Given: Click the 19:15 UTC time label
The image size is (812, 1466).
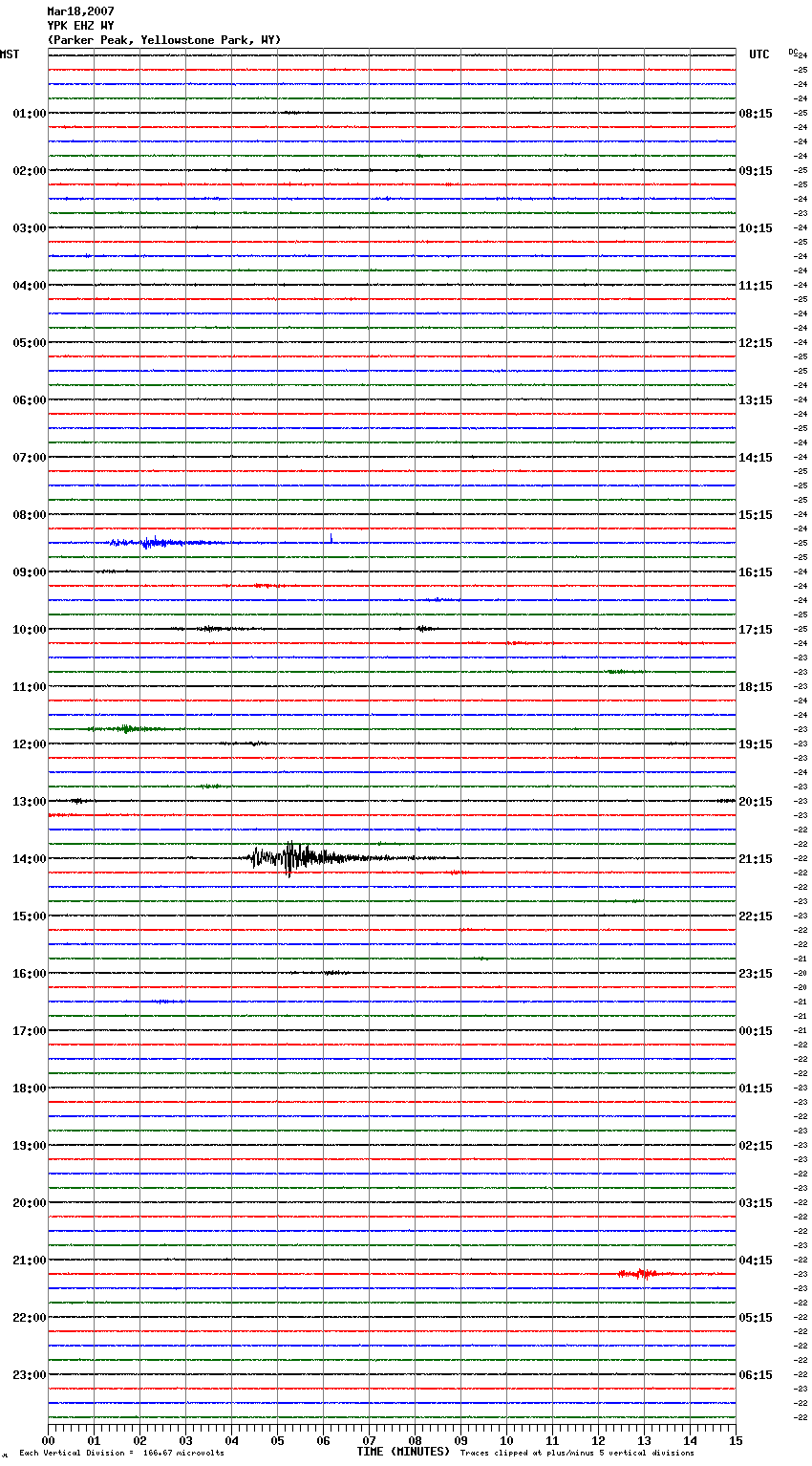Looking at the screenshot, I should (756, 744).
